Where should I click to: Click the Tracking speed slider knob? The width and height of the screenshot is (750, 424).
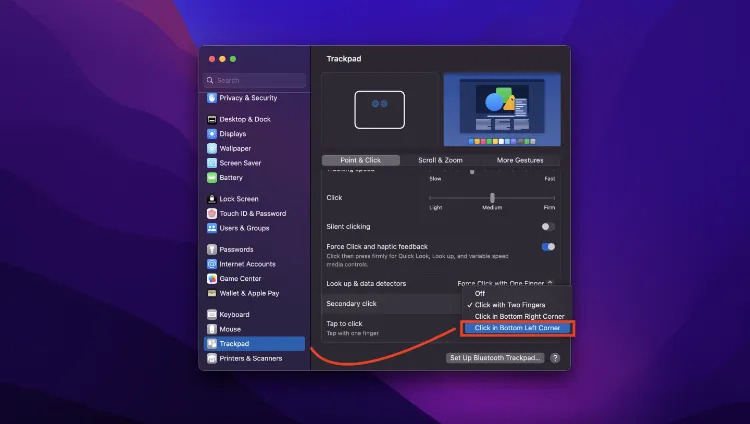pyautogui.click(x=472, y=171)
